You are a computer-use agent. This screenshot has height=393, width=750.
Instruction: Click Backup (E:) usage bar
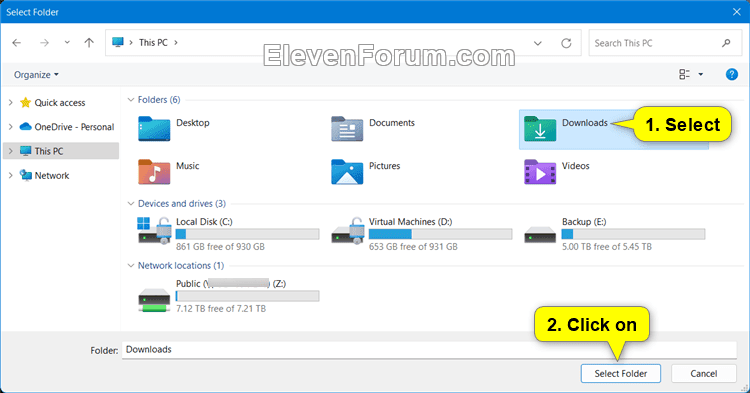(x=633, y=234)
